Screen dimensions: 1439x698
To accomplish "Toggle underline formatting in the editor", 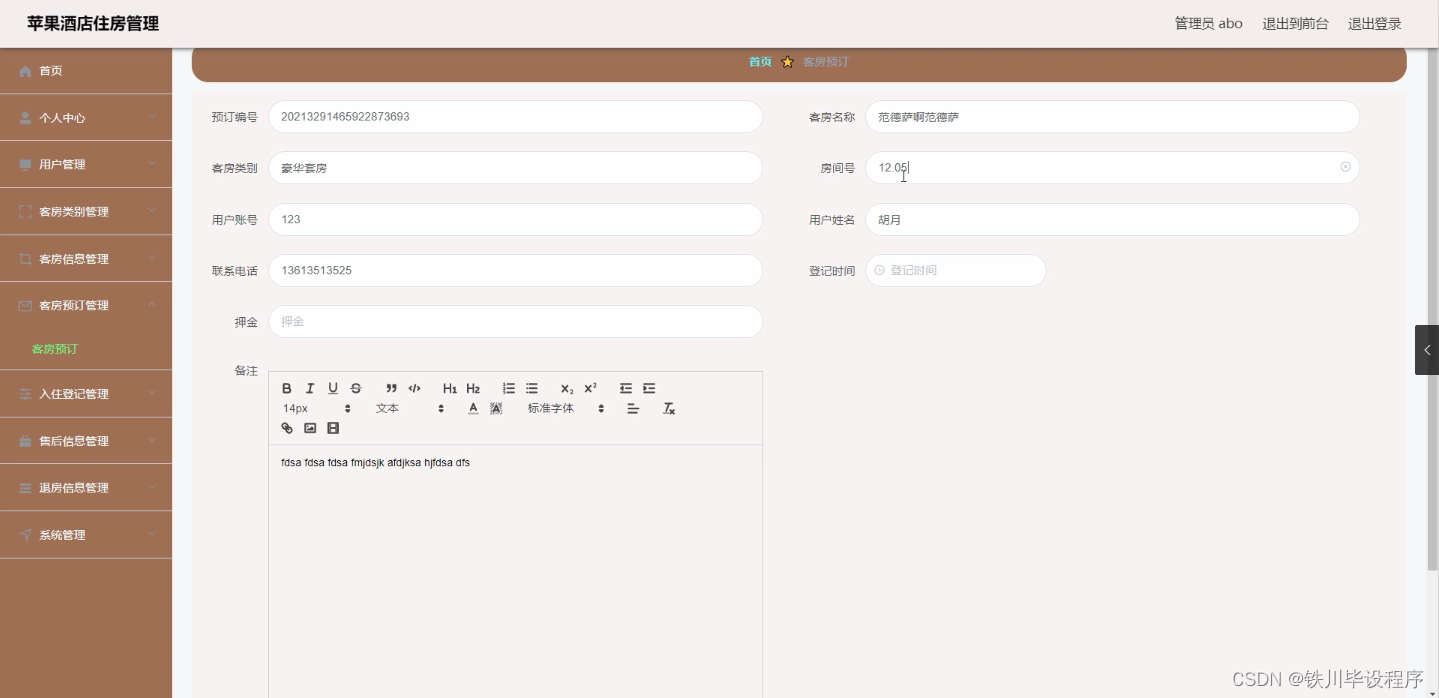I will click(x=333, y=388).
